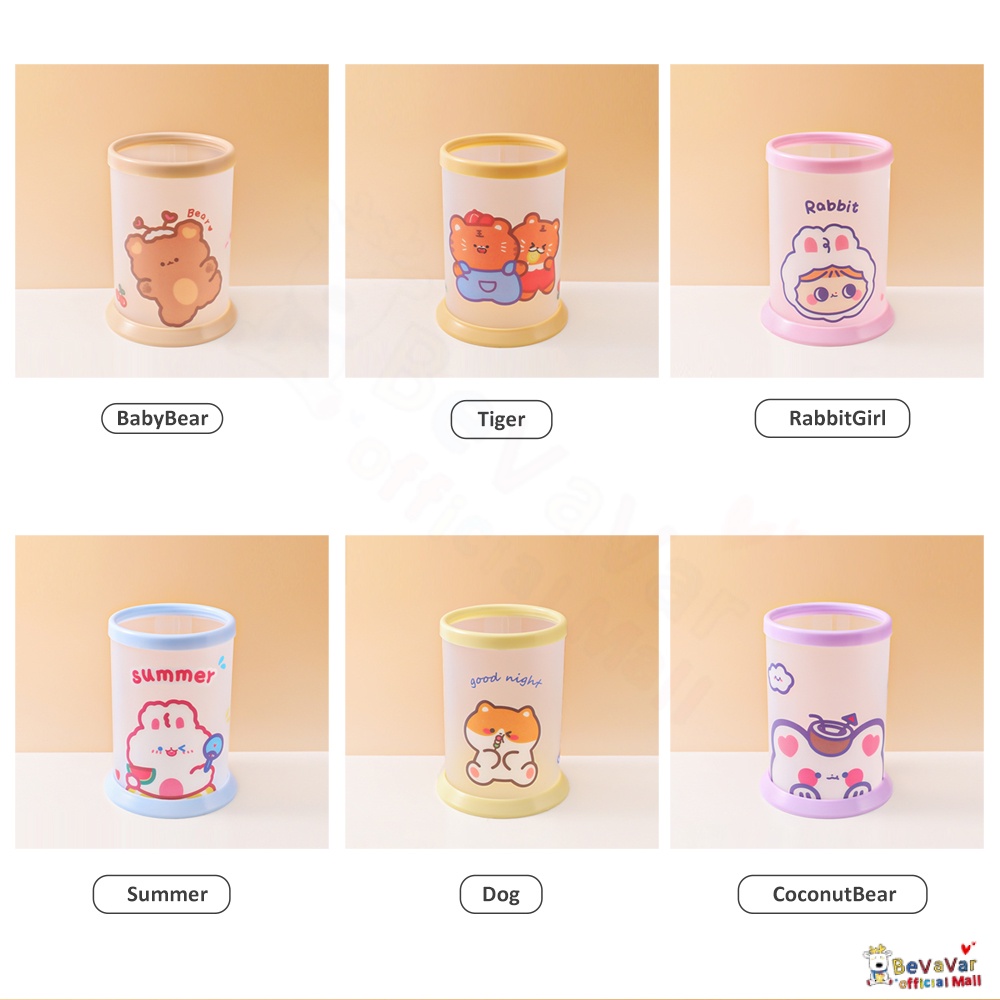Viewport: 1000px width, 1000px height.
Task: Click the good night text on cup
Action: (506, 680)
